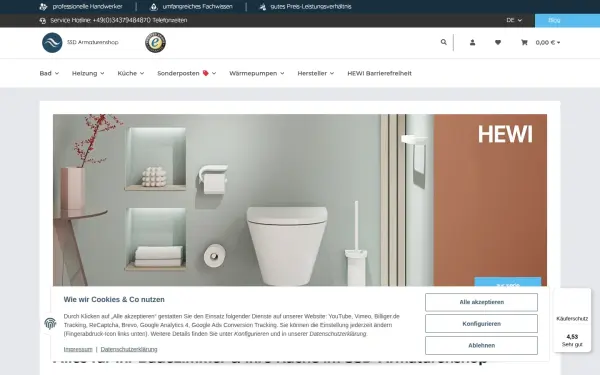The height and width of the screenshot is (375, 600).
Task: Expand the Sonderposten menu
Action: [187, 73]
